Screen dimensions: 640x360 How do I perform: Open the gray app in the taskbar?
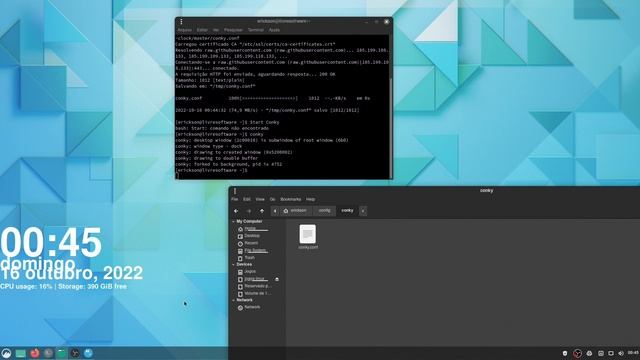(48, 353)
